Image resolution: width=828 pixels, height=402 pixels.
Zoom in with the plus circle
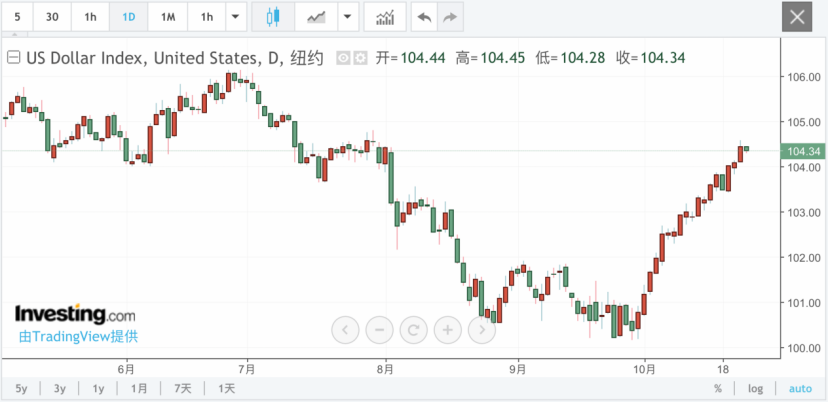[448, 330]
